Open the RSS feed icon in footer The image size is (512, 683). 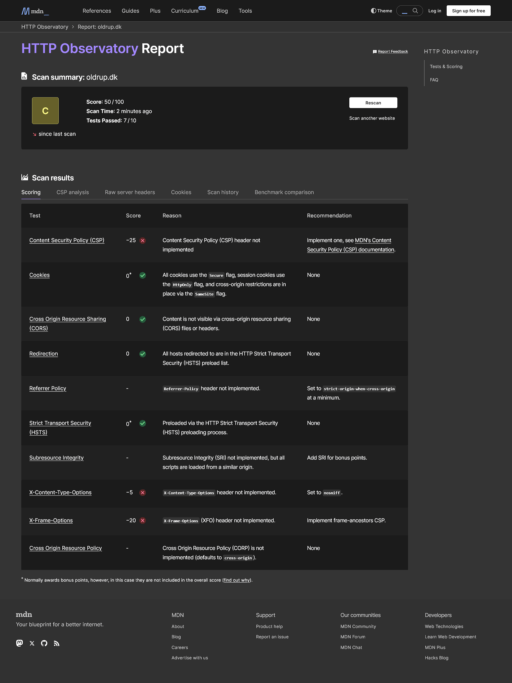pyautogui.click(x=56, y=643)
